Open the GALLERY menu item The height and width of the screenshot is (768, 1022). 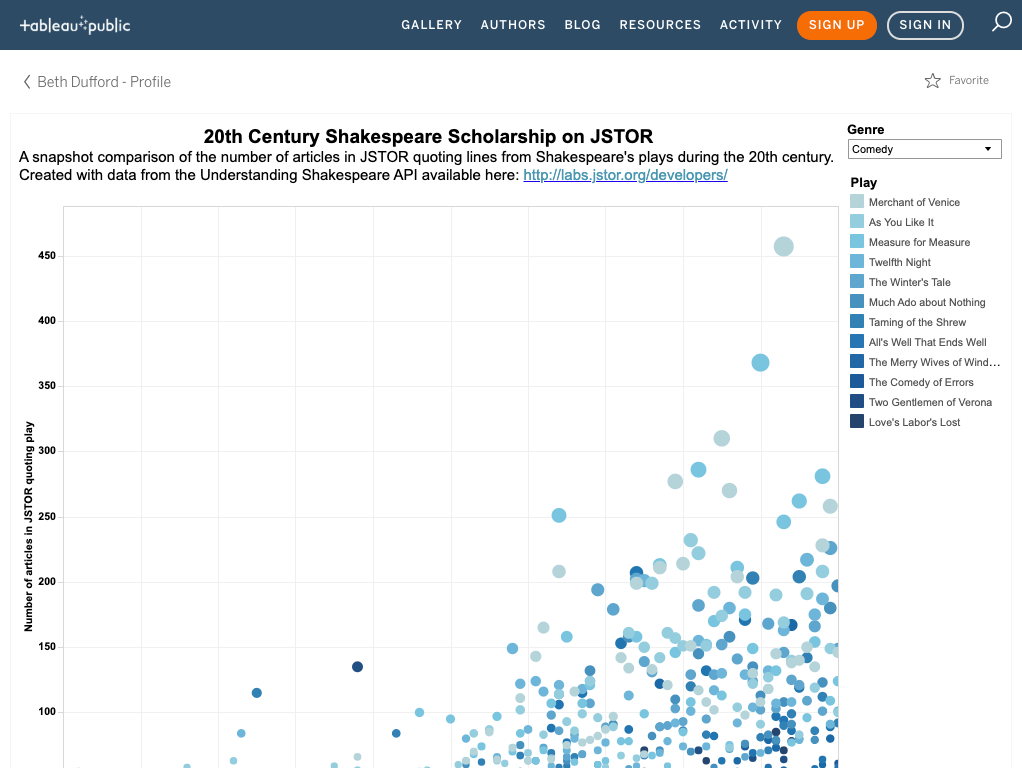point(431,25)
